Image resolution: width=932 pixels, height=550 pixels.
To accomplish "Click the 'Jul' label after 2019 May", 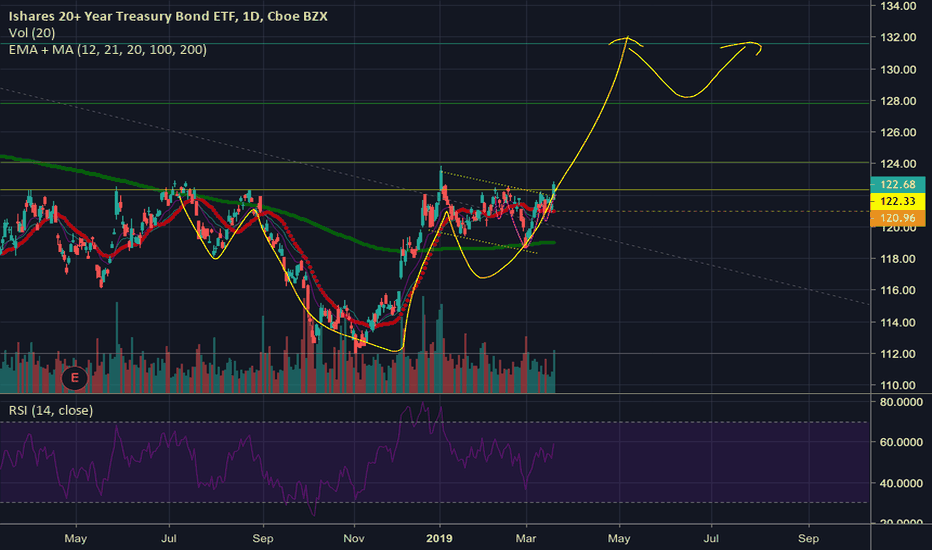I will pos(711,539).
